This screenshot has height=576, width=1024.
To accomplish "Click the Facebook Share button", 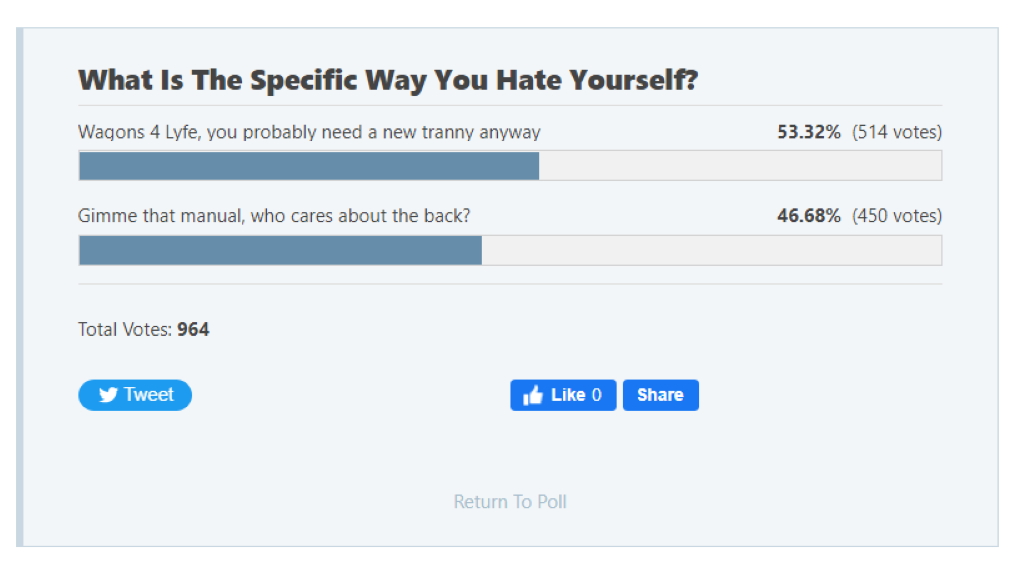I will (x=660, y=395).
